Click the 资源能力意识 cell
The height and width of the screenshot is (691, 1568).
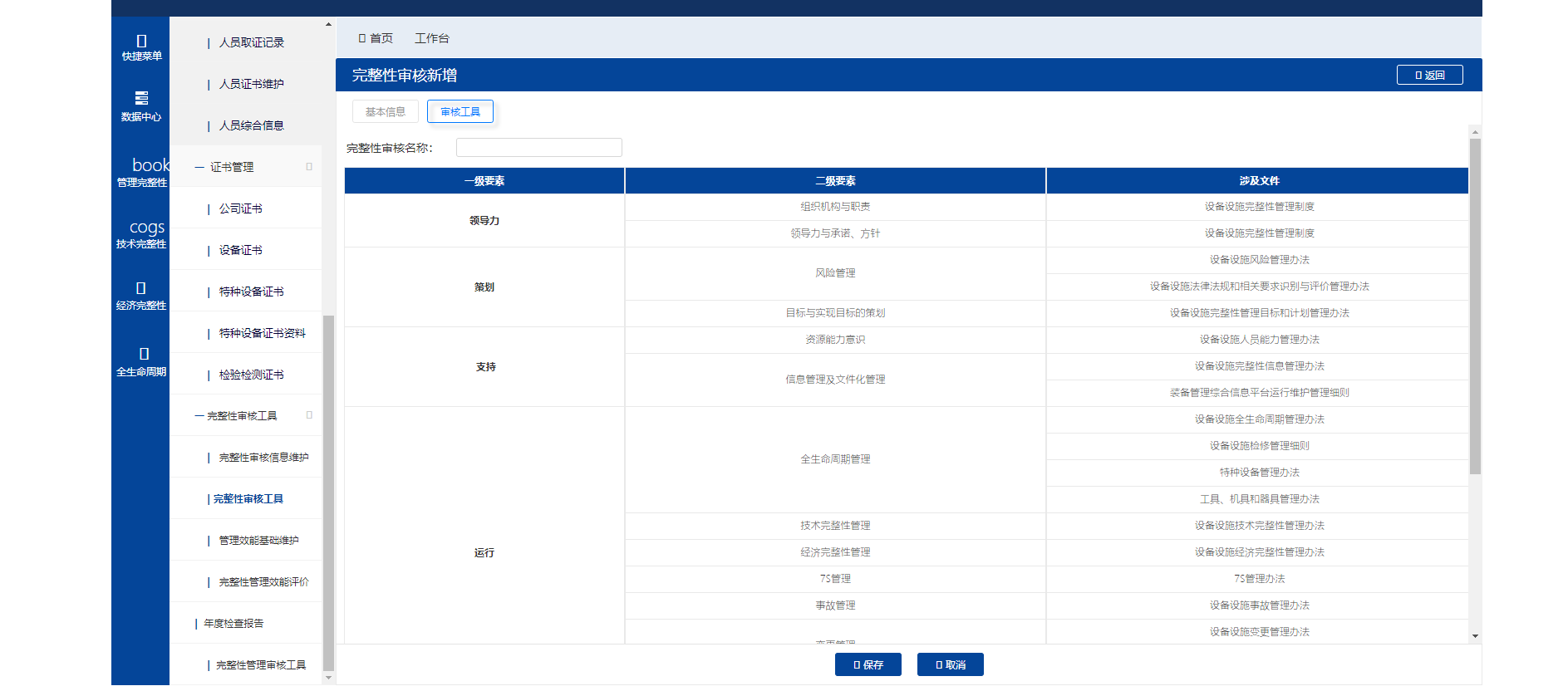tap(835, 340)
